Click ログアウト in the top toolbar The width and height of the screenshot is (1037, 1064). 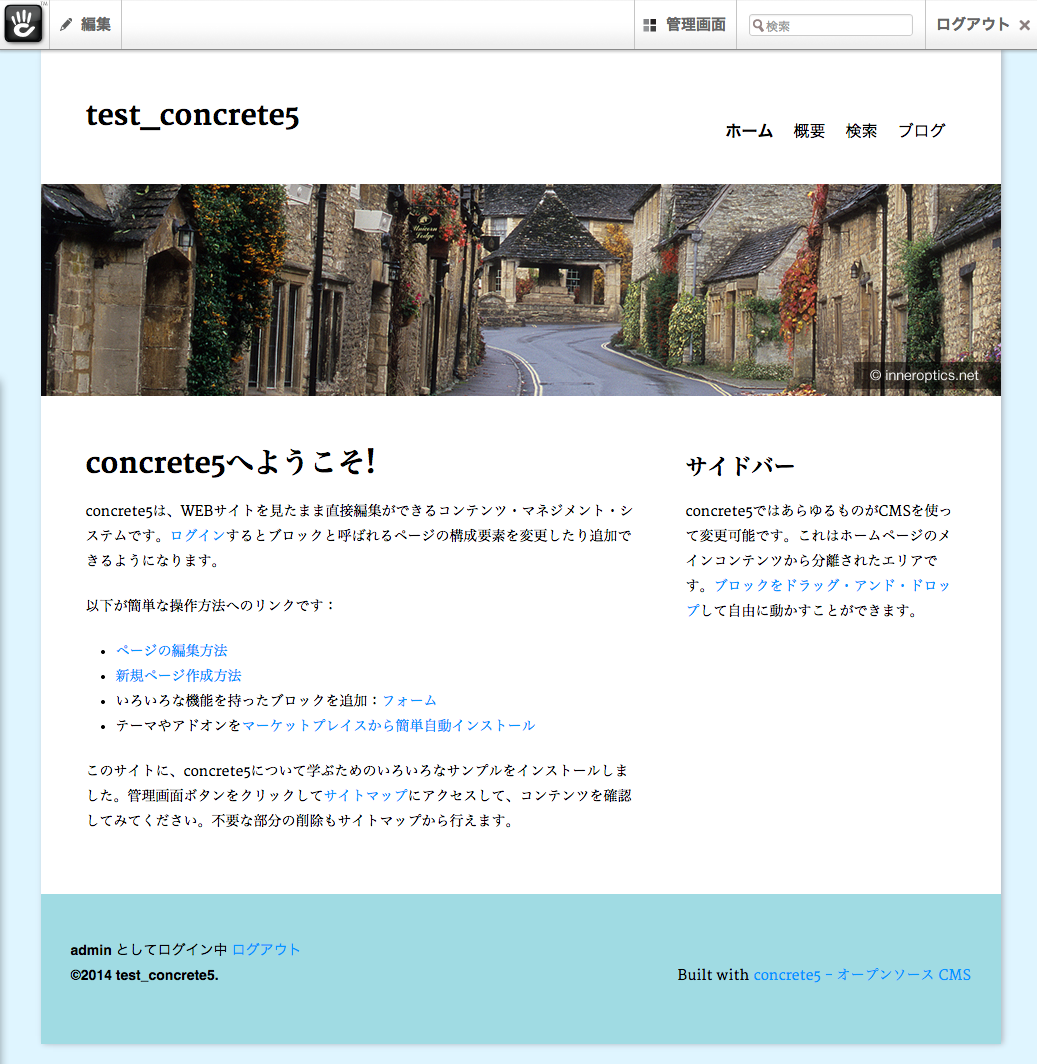pos(973,24)
